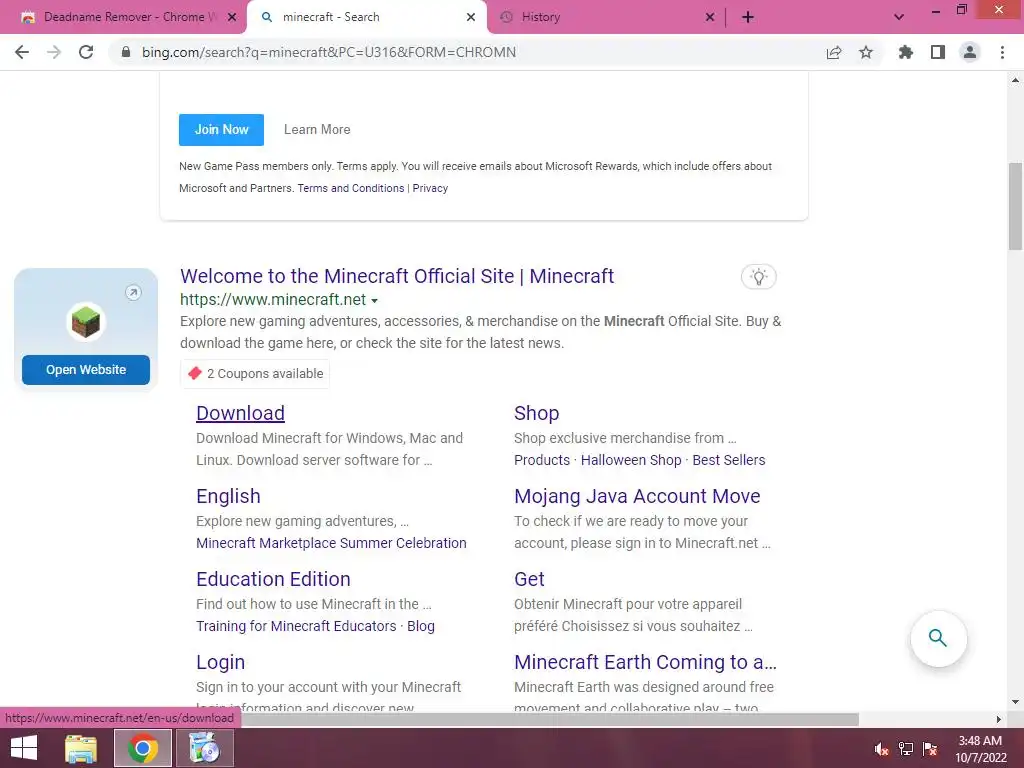Click the floating search magnifier button
The image size is (1024, 768).
coord(938,638)
